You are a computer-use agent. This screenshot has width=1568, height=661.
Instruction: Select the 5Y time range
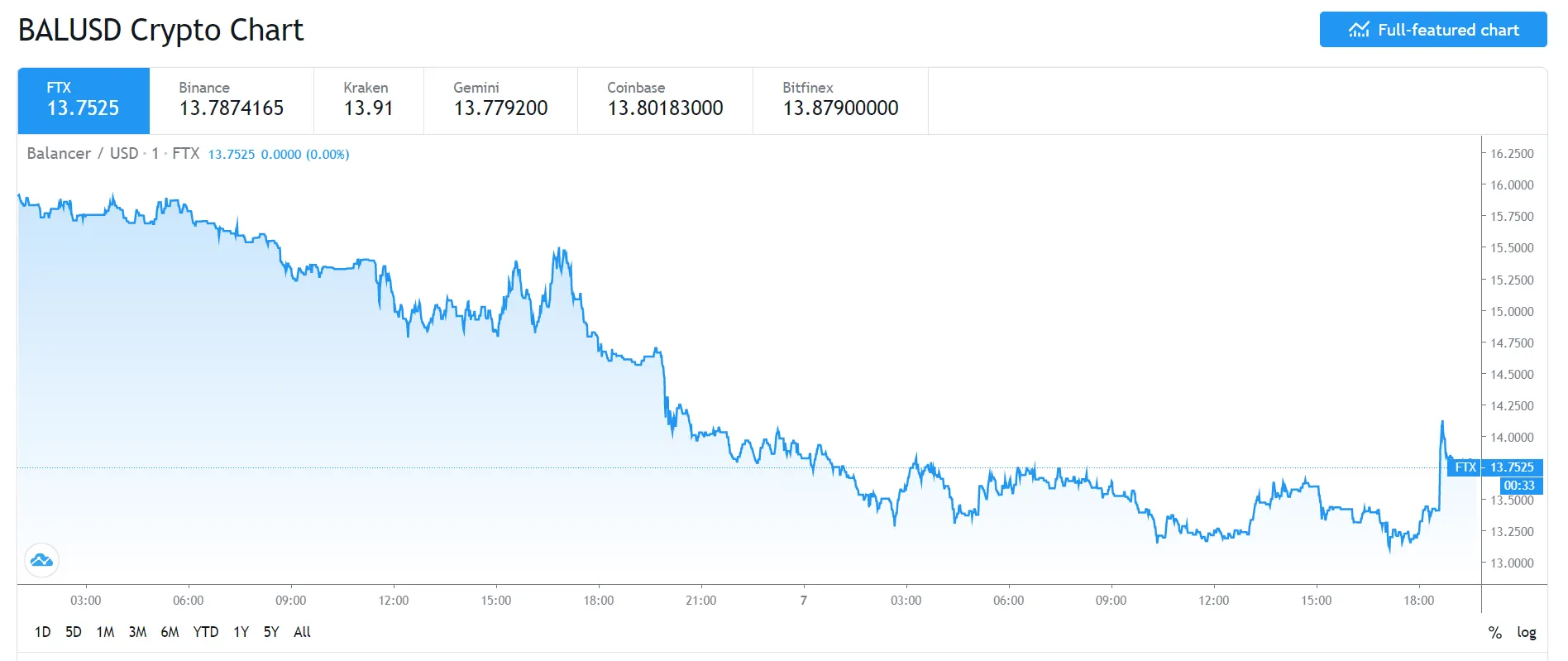click(x=270, y=632)
